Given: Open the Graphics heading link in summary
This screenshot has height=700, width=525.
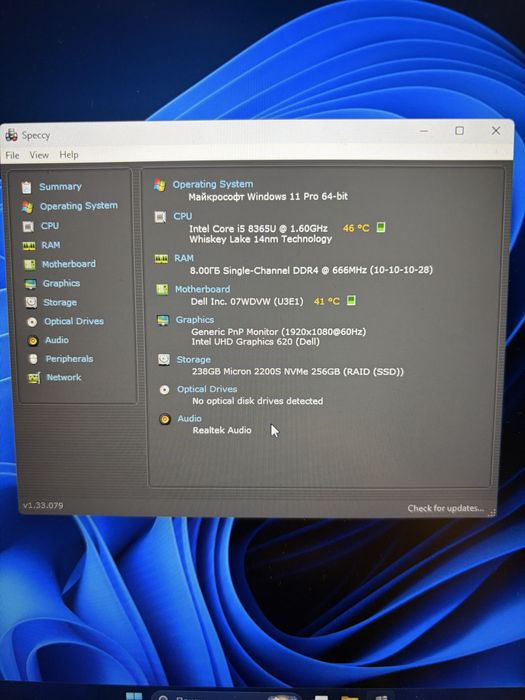Looking at the screenshot, I should [x=195, y=320].
